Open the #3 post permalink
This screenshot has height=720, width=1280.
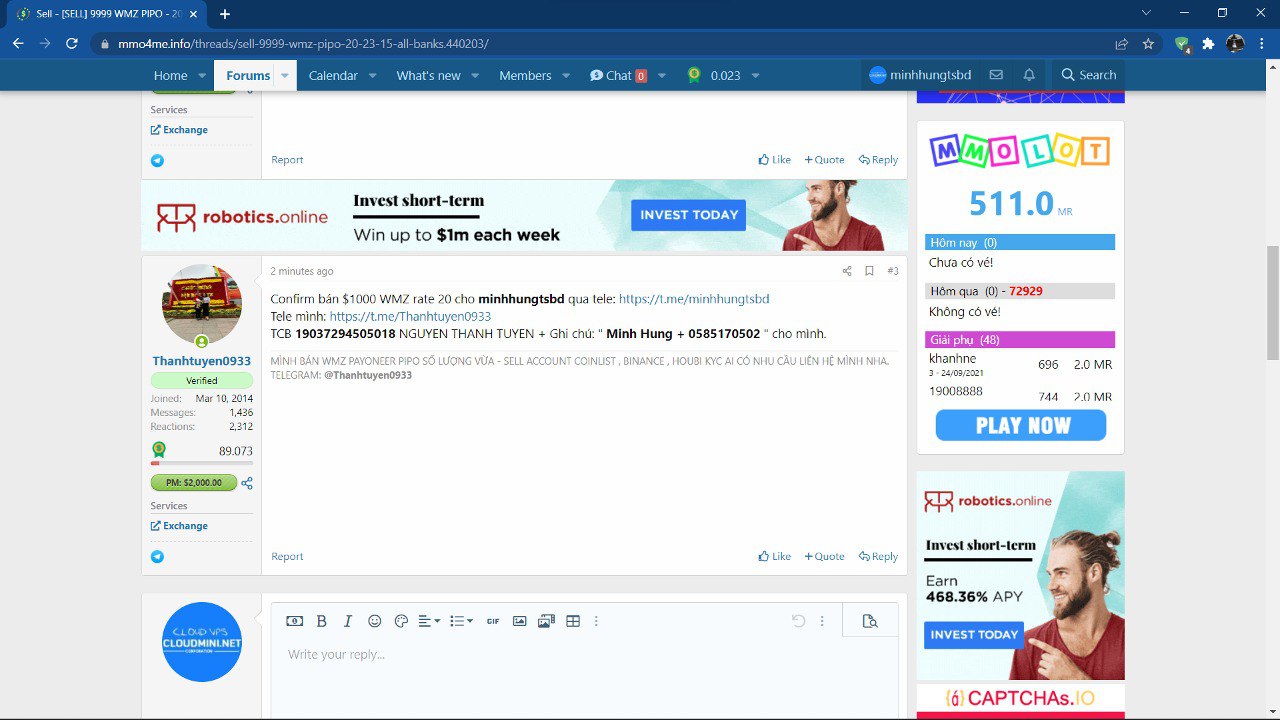[893, 271]
